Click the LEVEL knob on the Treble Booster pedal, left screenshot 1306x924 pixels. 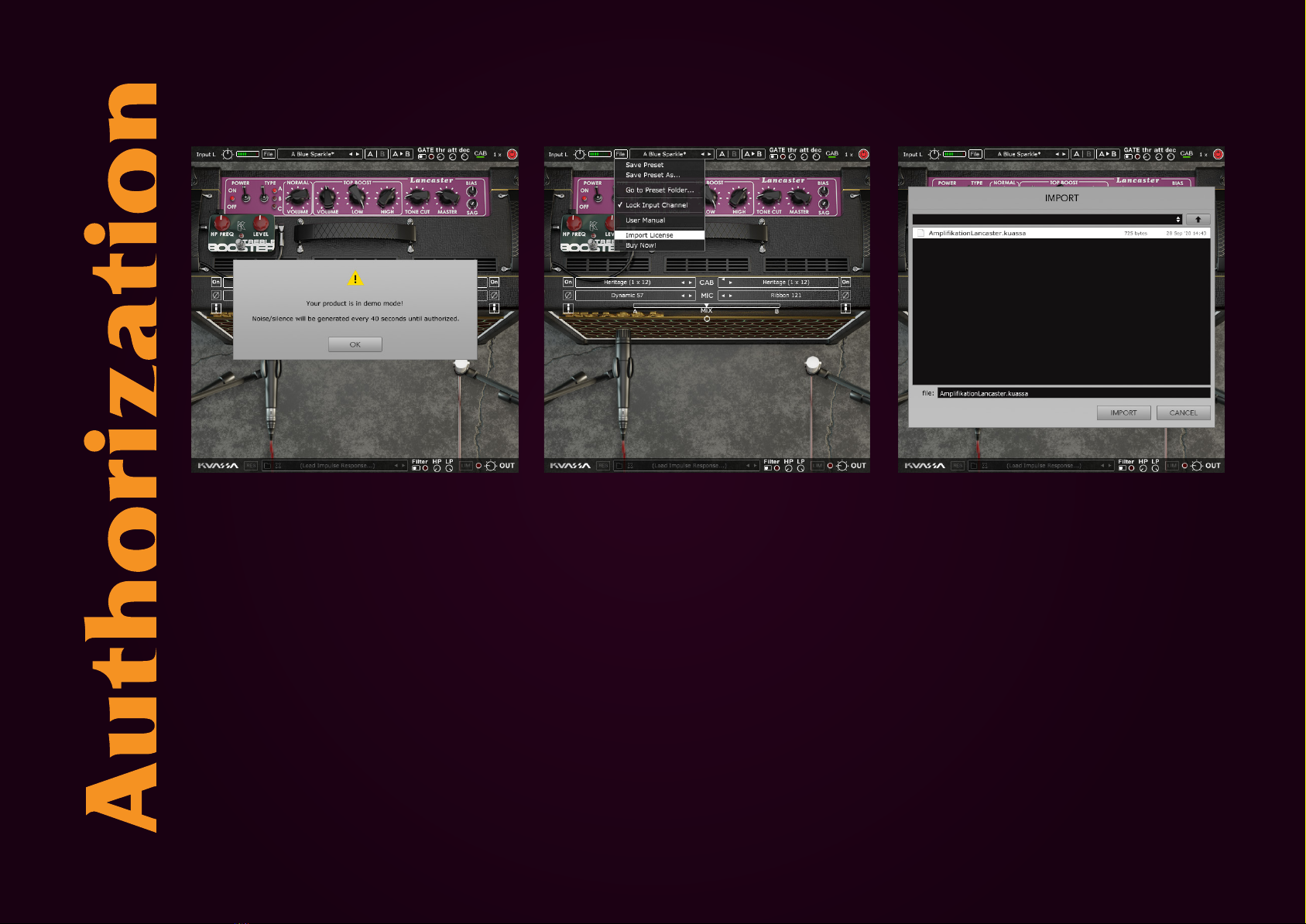tap(261, 224)
